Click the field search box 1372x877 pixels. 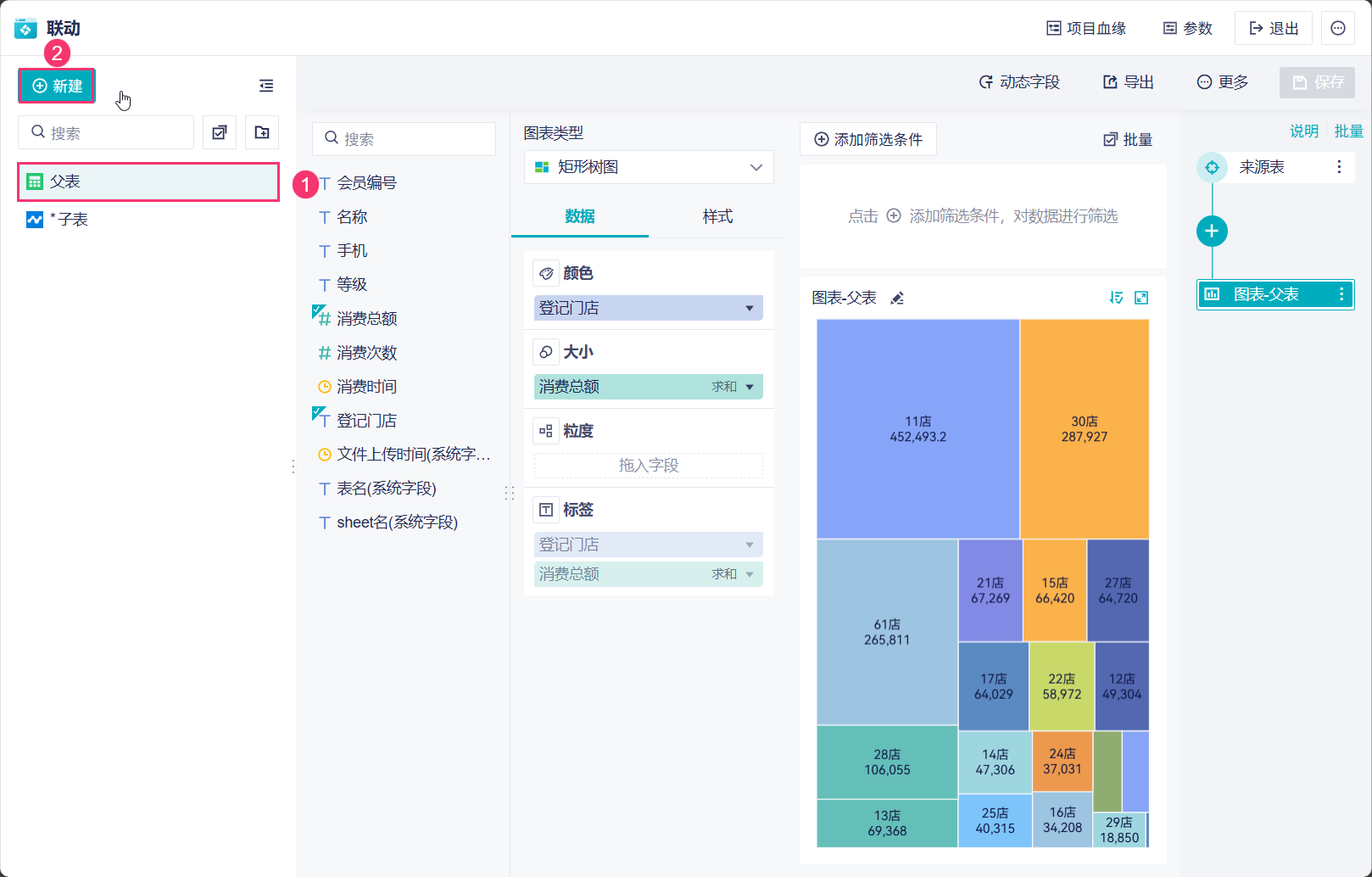coord(404,138)
